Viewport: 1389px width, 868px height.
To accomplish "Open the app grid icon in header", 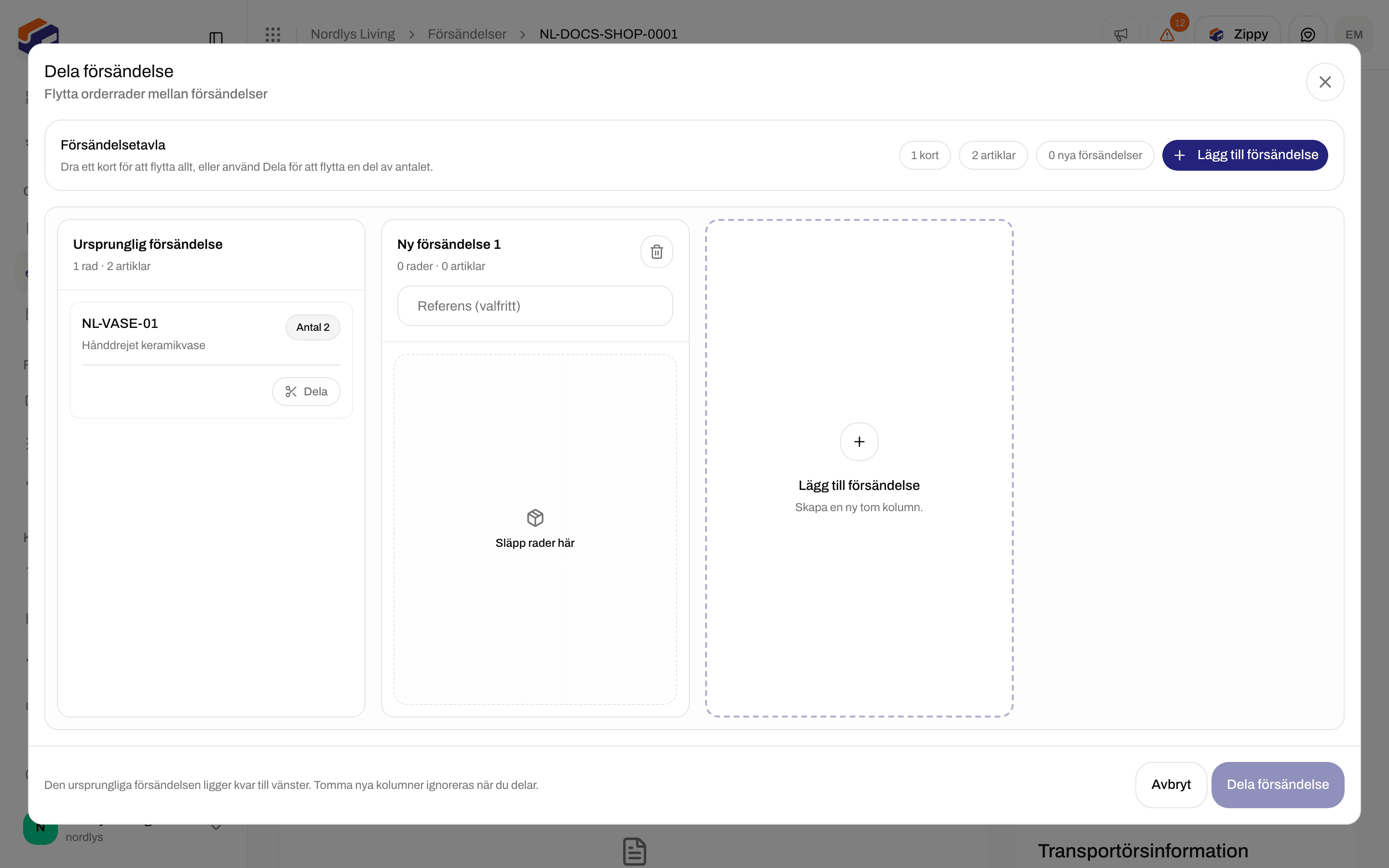I will coord(273,34).
